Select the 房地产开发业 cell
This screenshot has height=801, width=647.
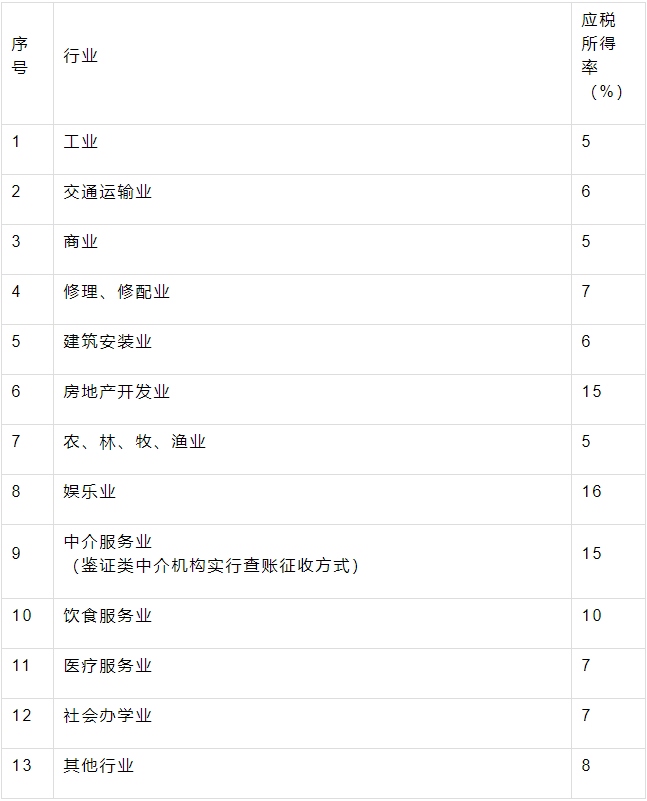[x=117, y=391]
